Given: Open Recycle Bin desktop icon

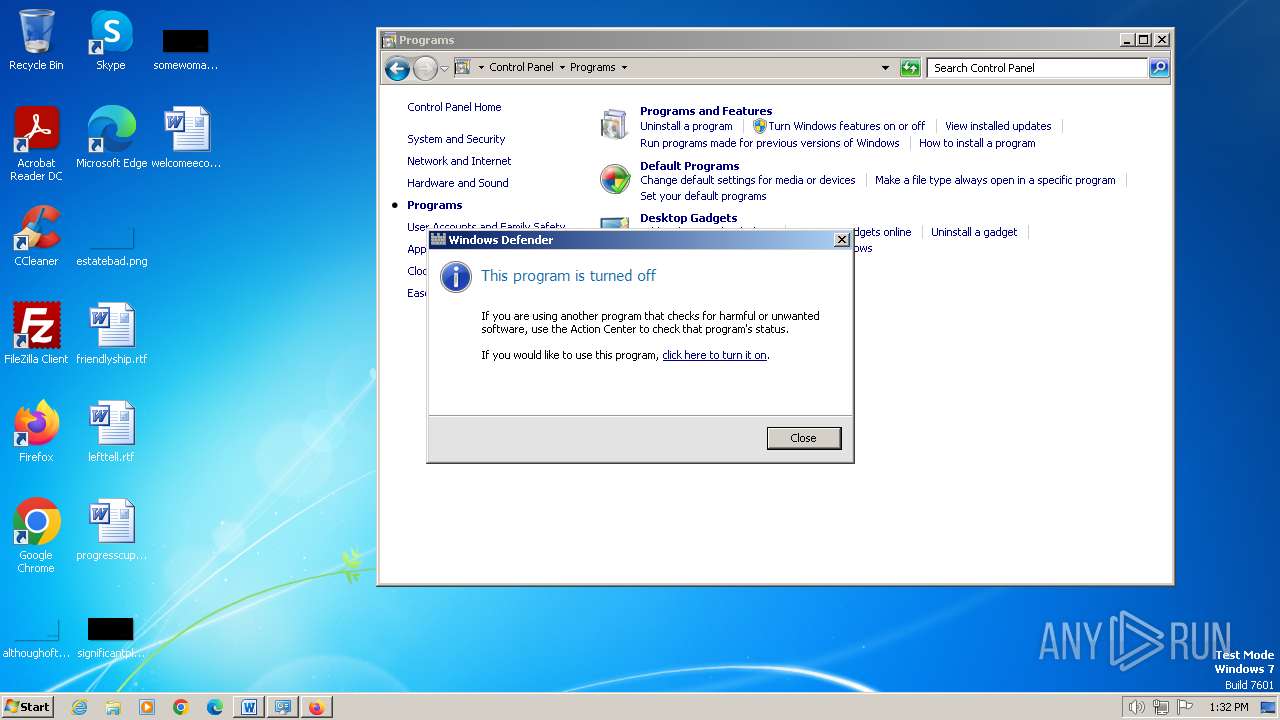Looking at the screenshot, I should (36, 41).
